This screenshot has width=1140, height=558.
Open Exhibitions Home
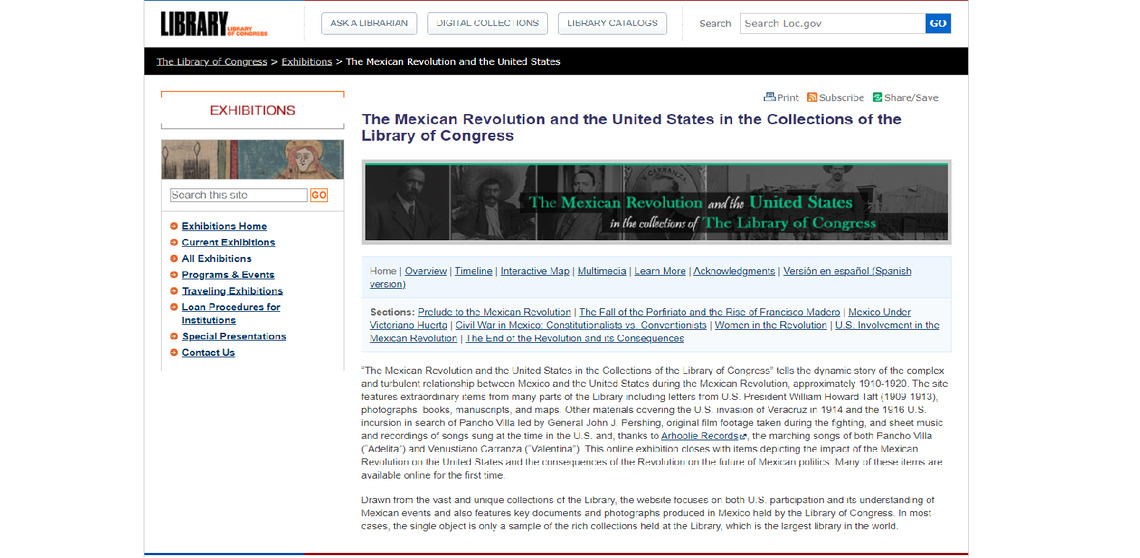coord(224,226)
